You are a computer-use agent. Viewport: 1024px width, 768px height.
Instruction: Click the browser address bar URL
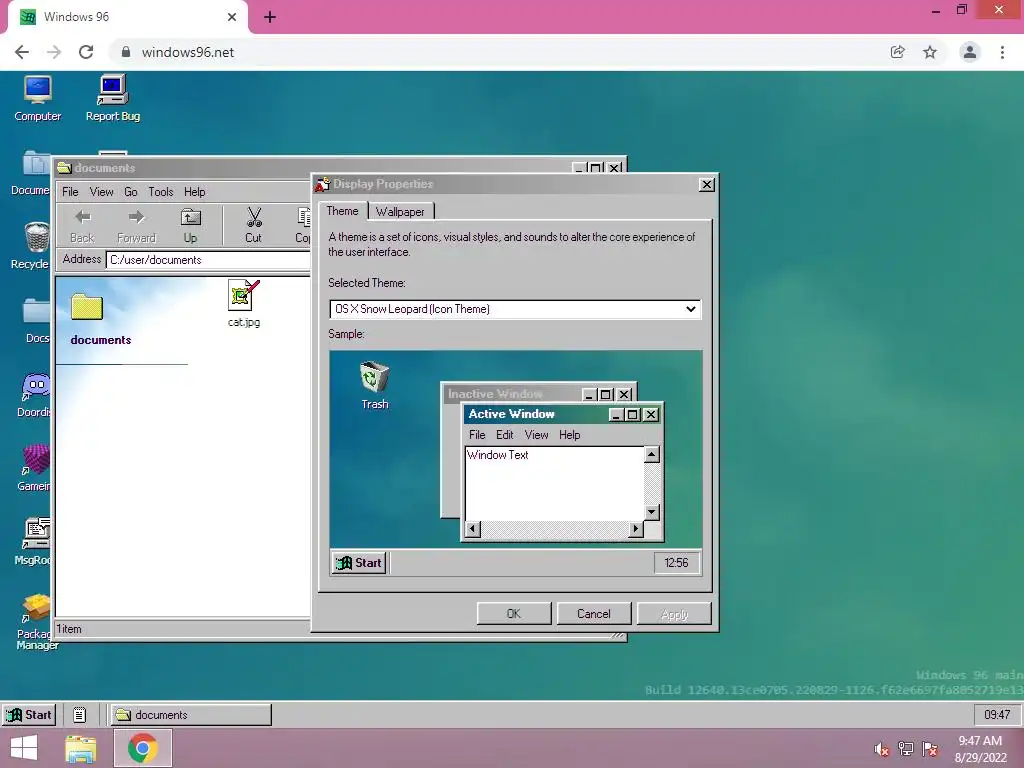point(187,52)
